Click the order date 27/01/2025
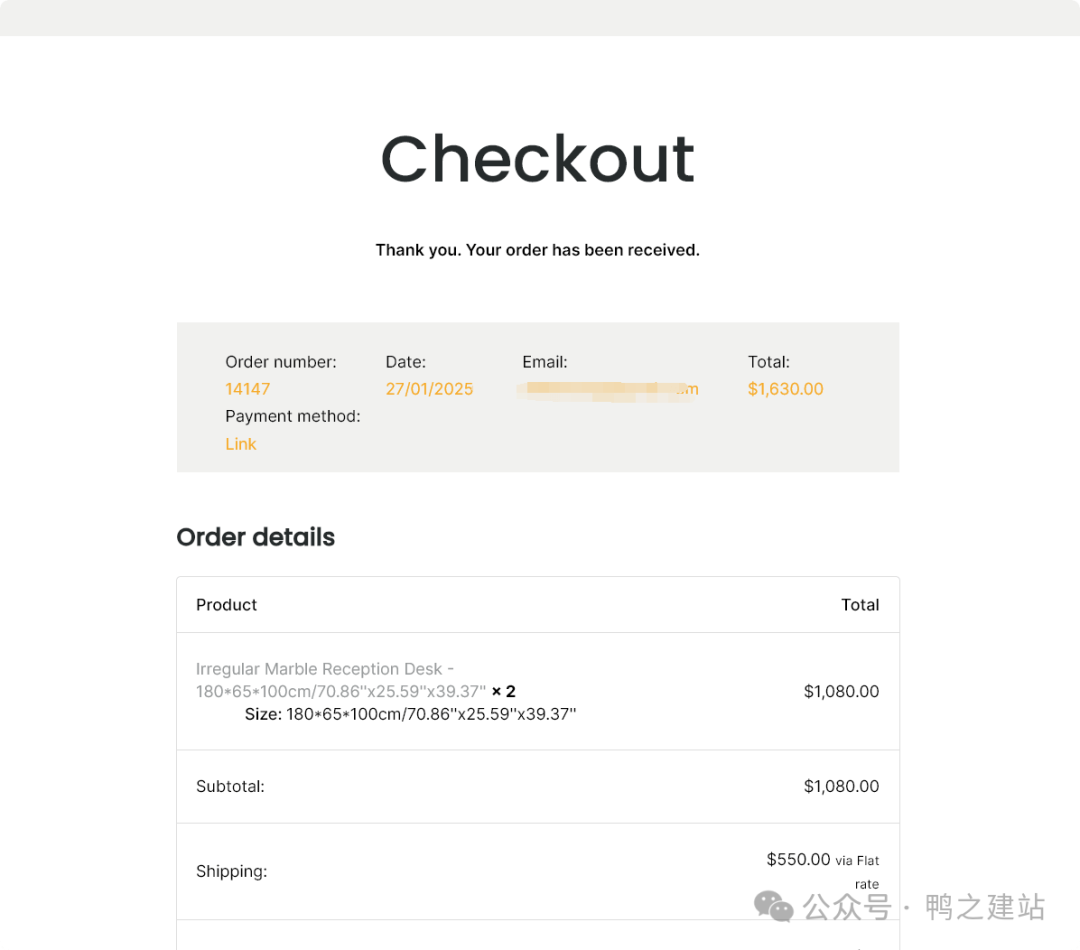Screen dimensions: 1080x950 point(429,389)
